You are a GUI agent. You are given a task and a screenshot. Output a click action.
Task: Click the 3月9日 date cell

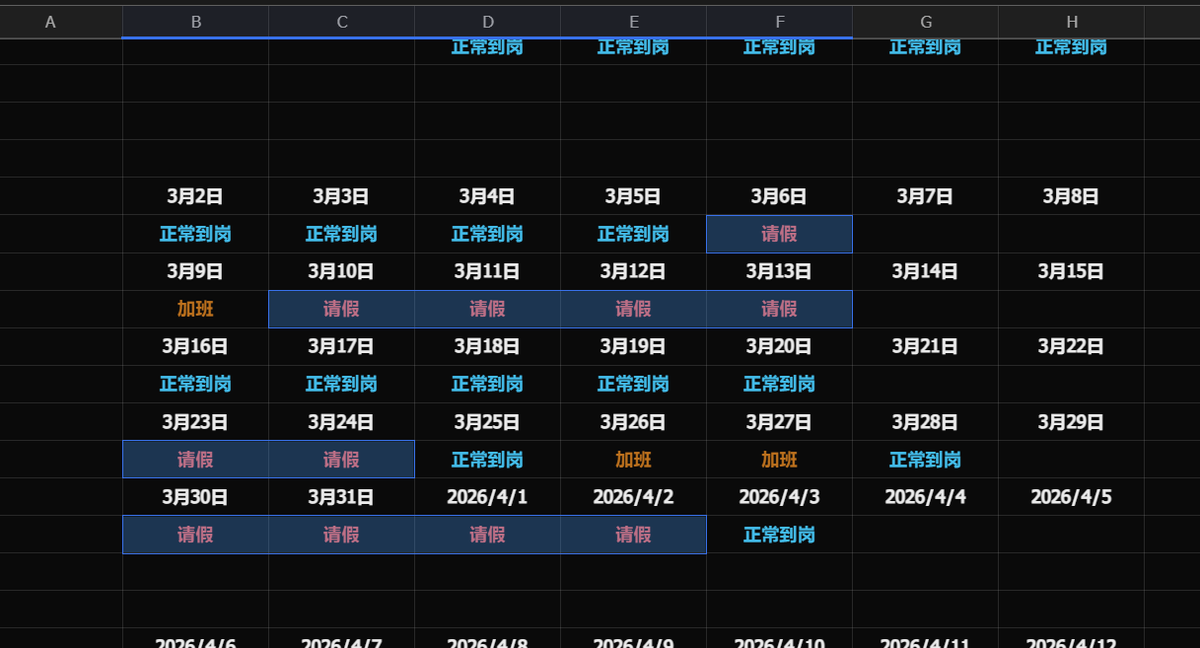click(196, 271)
